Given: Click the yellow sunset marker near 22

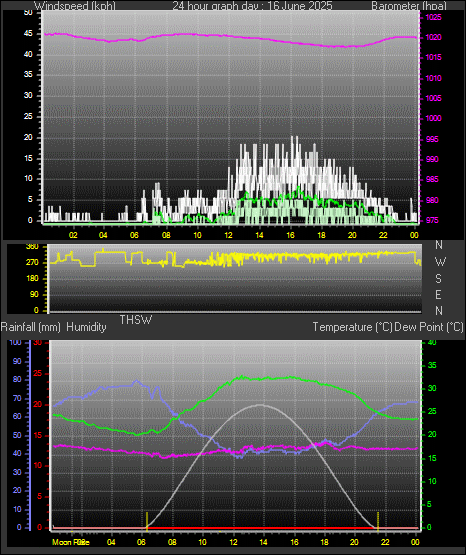Looking at the screenshot, I should pyautogui.click(x=378, y=521).
